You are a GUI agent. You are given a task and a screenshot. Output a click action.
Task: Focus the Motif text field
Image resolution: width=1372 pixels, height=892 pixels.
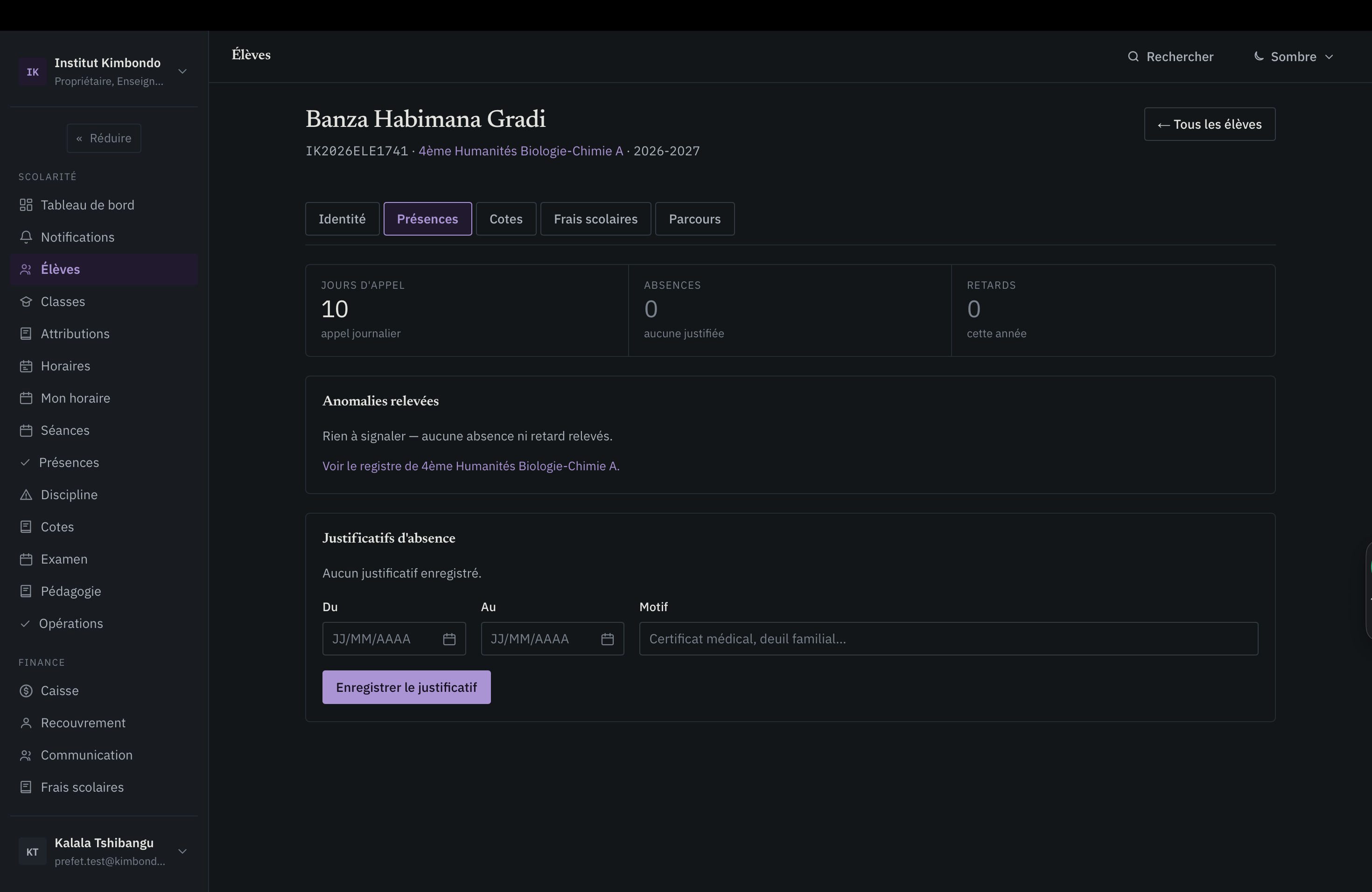point(948,639)
